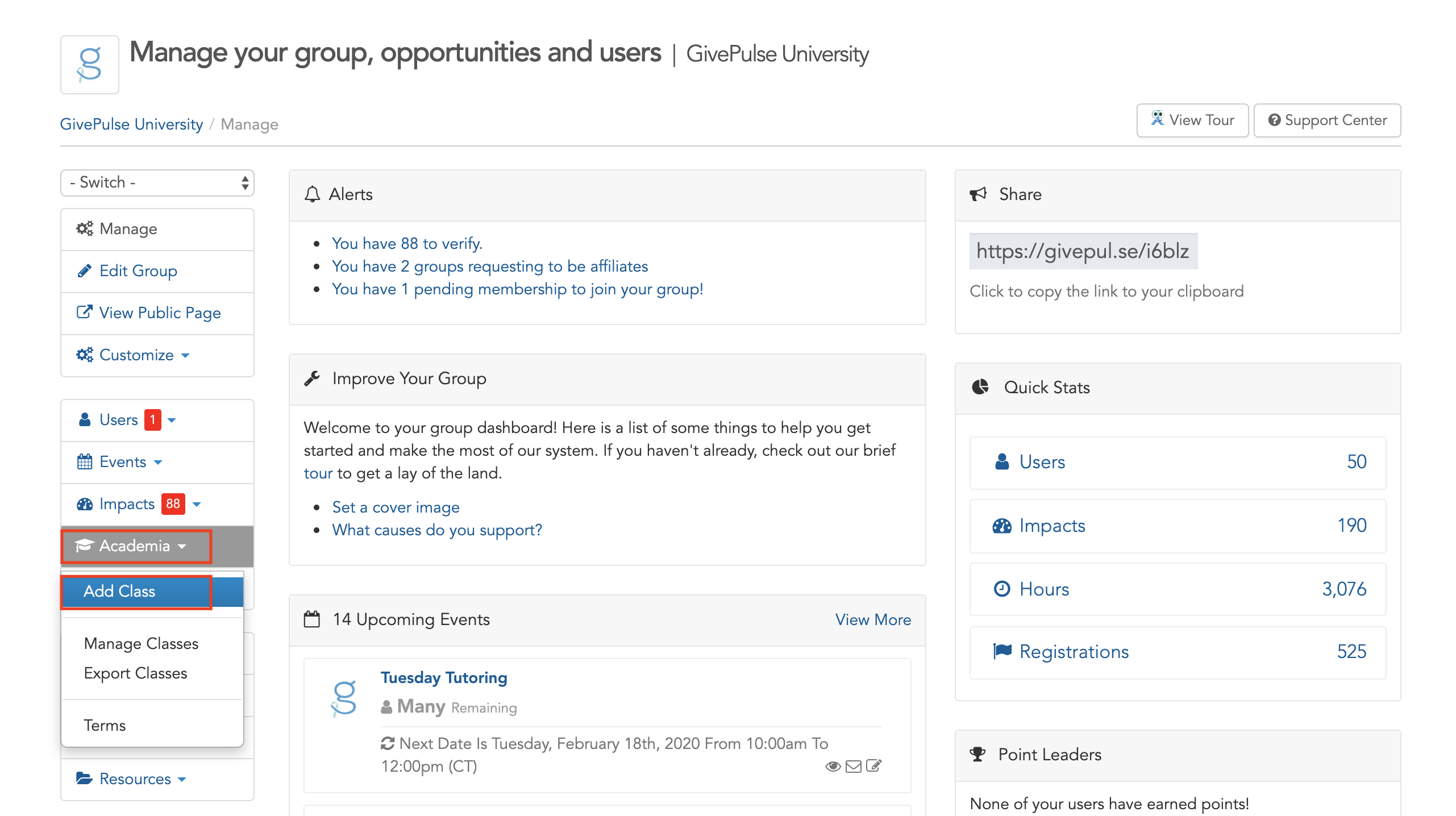Click the folder icon next to Resources

coord(85,778)
